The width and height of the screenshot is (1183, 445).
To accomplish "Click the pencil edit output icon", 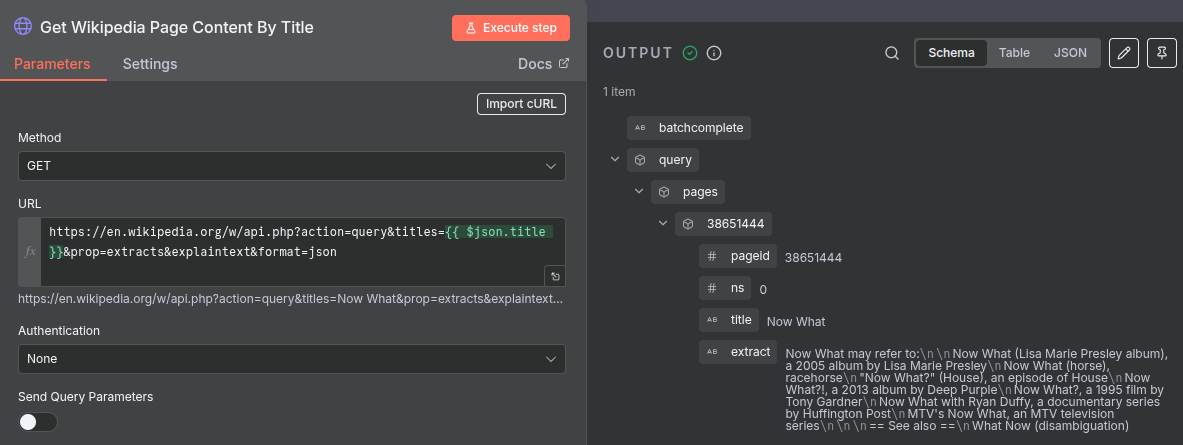I will [x=1124, y=53].
